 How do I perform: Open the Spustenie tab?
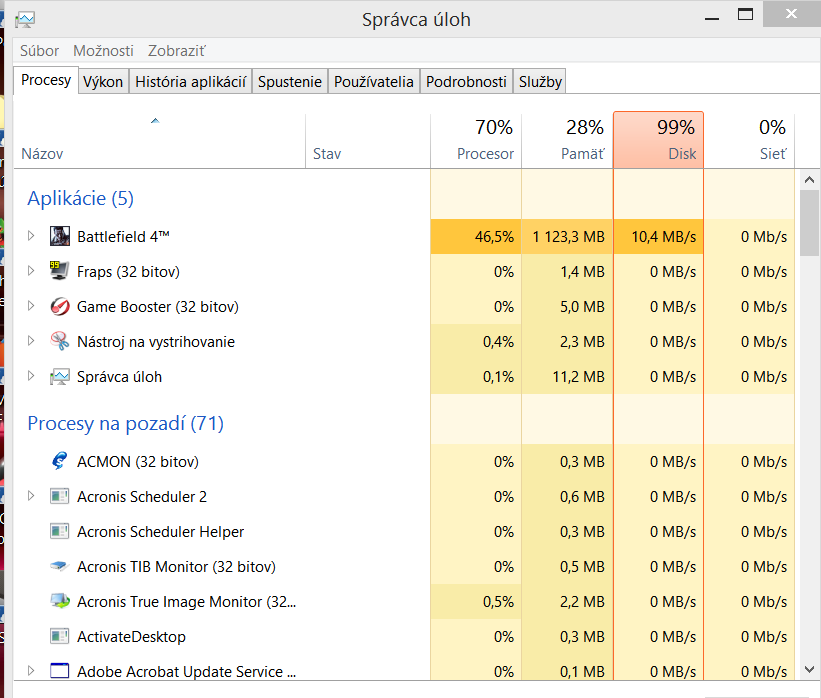[x=290, y=82]
